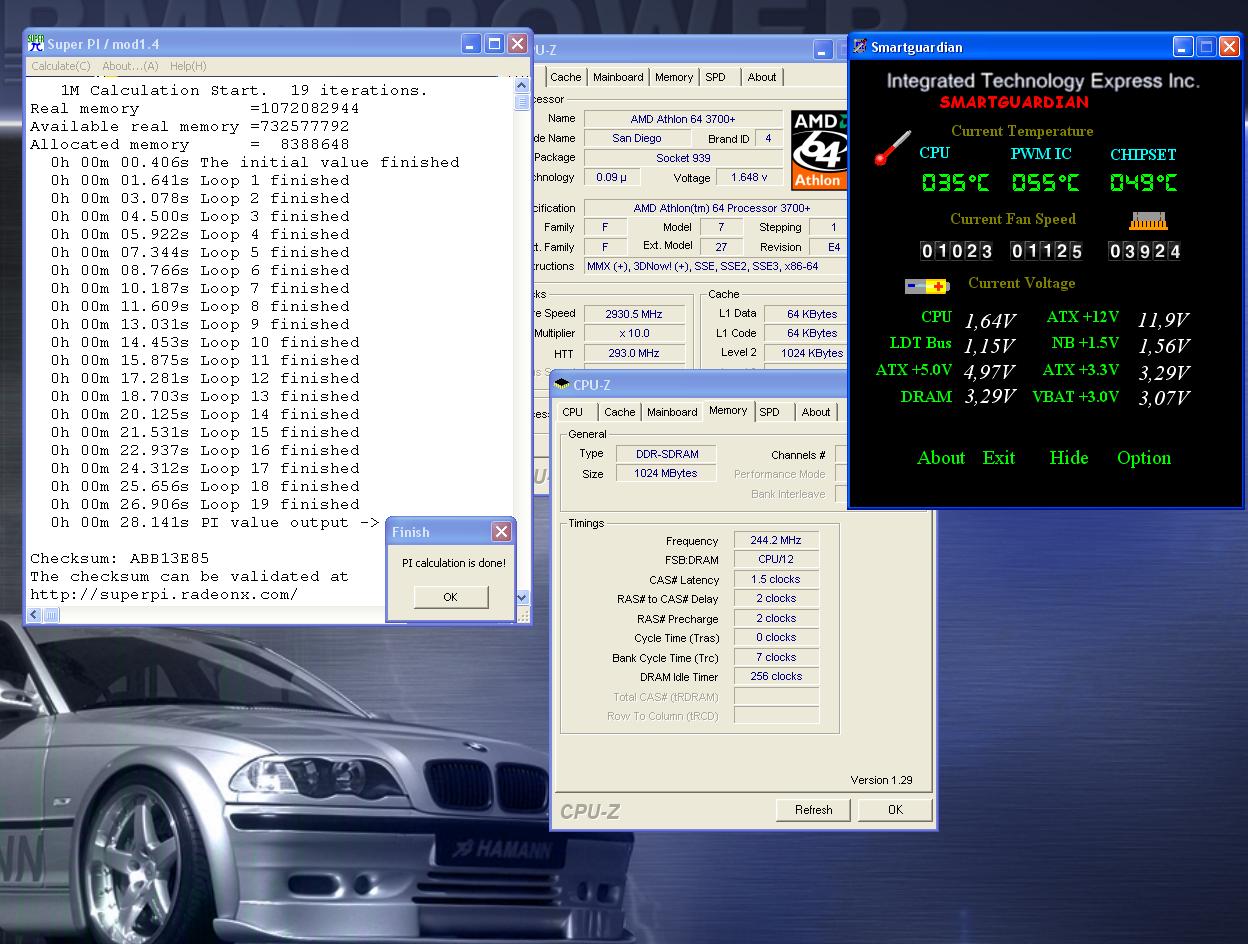The image size is (1248, 944).
Task: Click the AMD Athlon 64 logo
Action: tap(818, 150)
